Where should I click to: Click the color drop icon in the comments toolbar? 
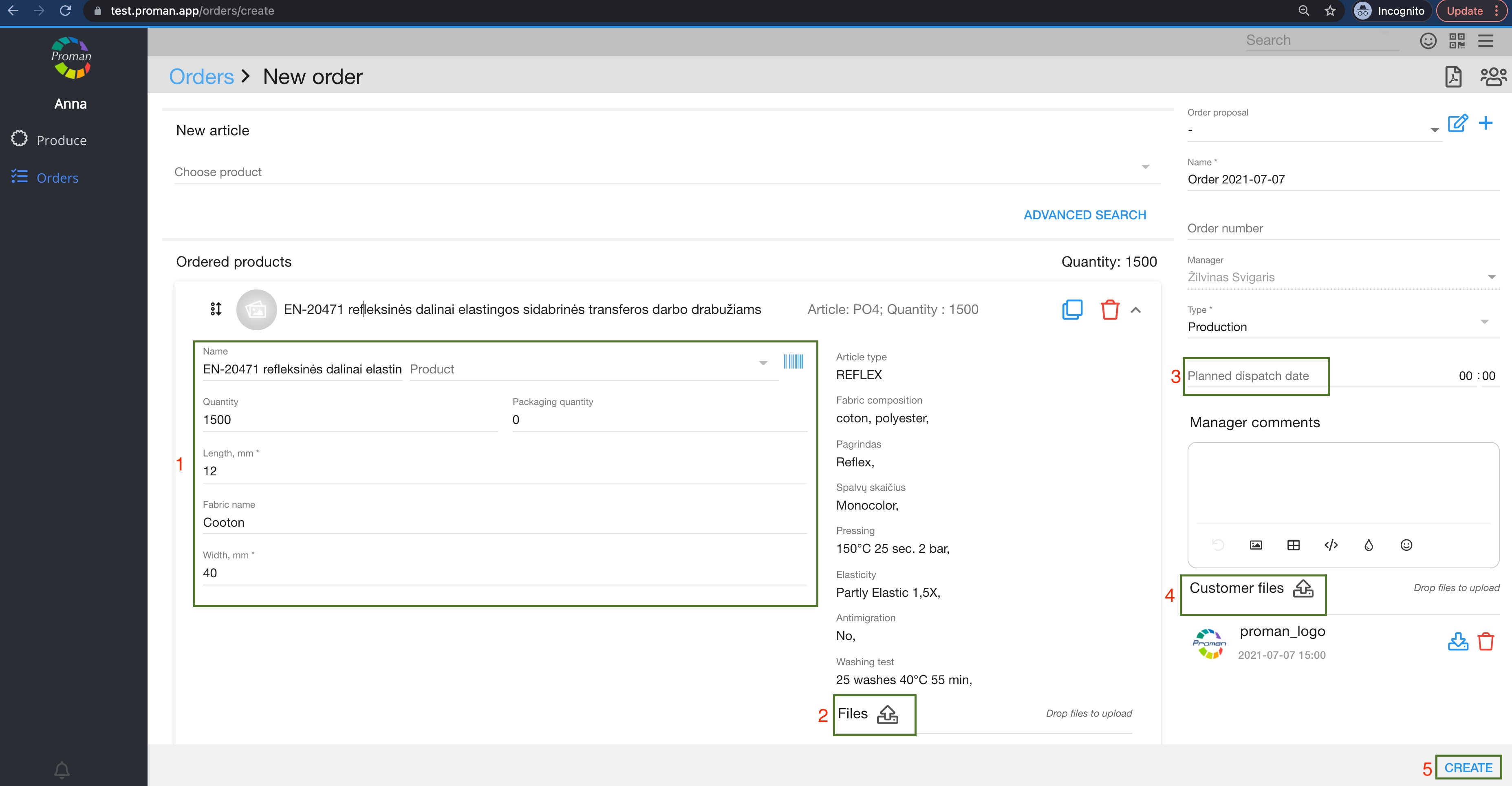1368,545
